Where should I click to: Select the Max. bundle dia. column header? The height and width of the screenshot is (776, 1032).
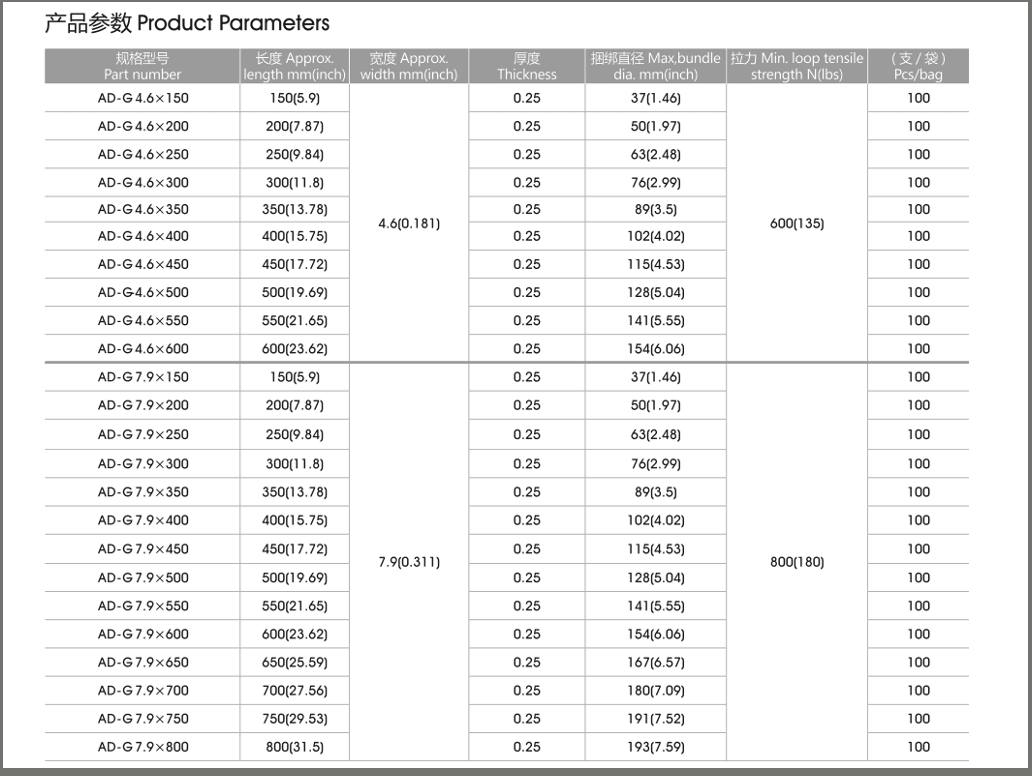[x=655, y=66]
